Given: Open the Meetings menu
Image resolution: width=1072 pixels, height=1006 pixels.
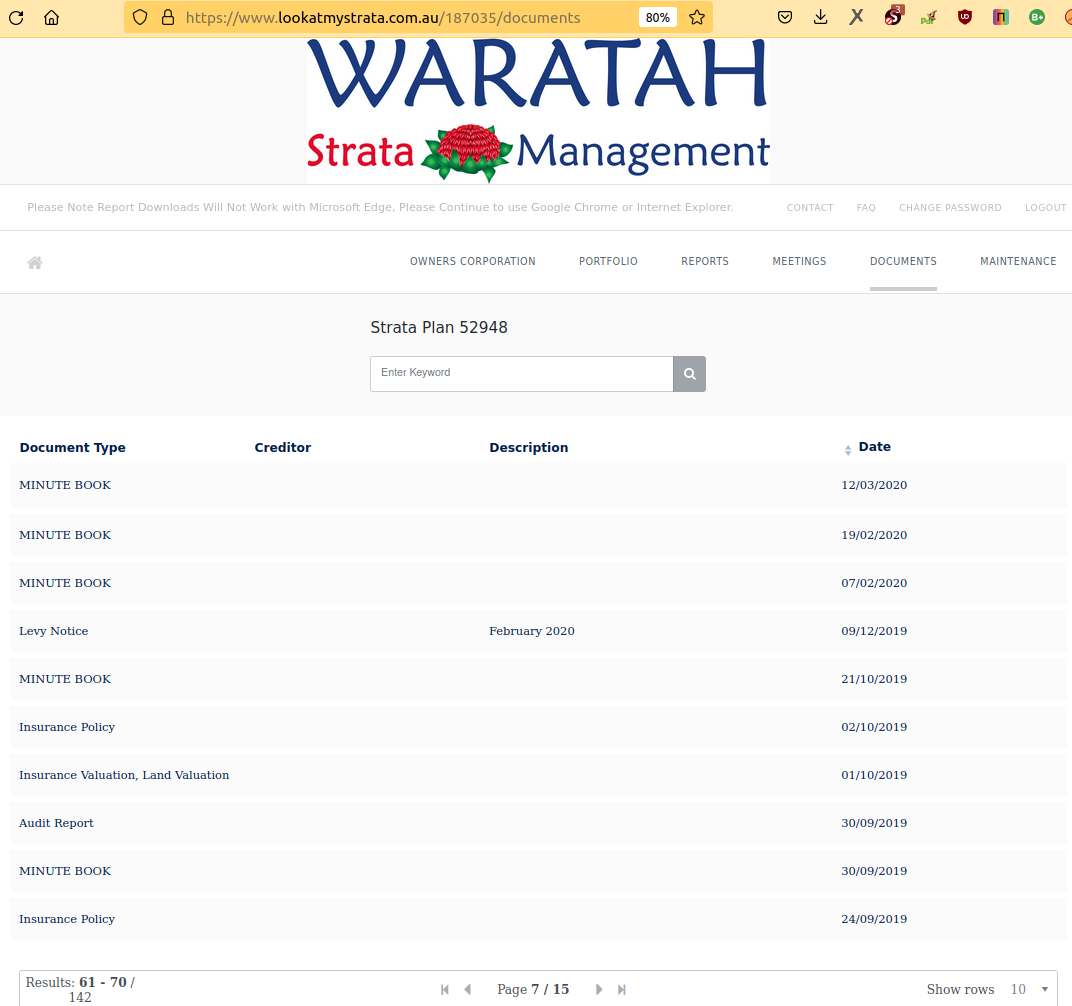Looking at the screenshot, I should 799,261.
